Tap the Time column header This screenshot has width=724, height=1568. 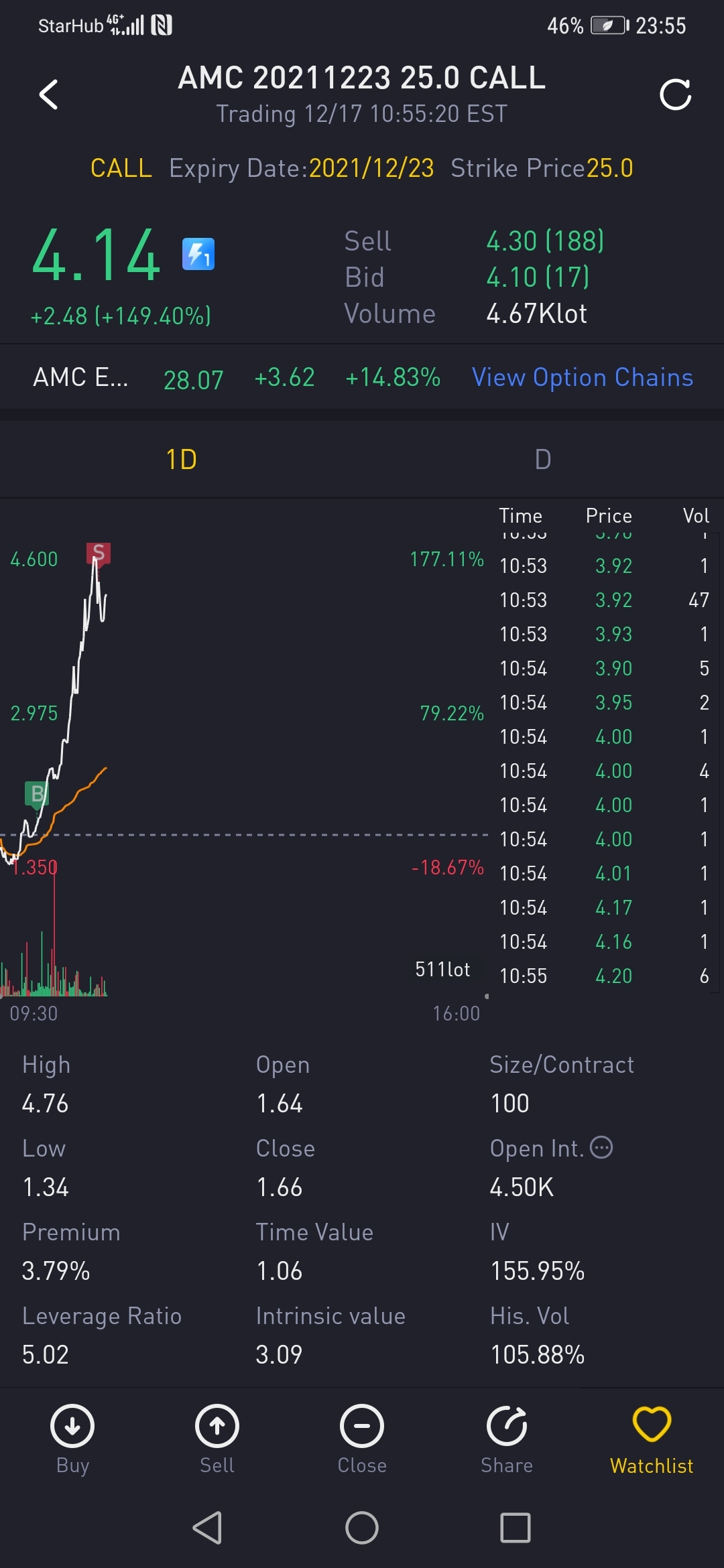click(520, 515)
